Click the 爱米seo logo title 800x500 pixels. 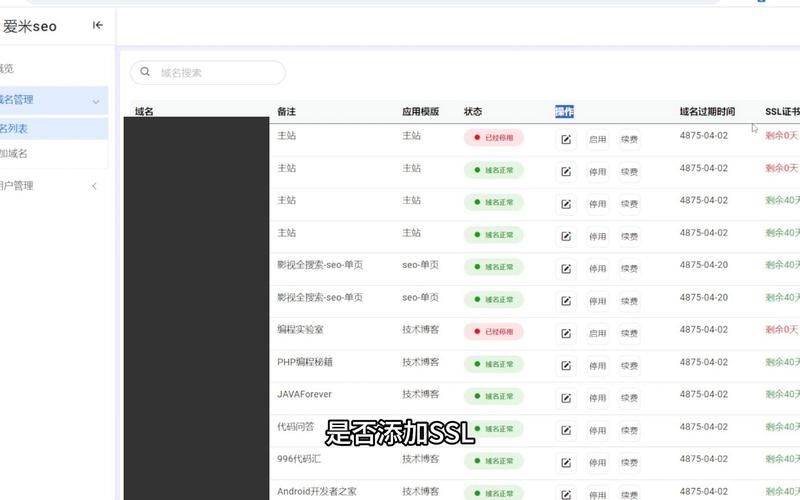point(30,27)
